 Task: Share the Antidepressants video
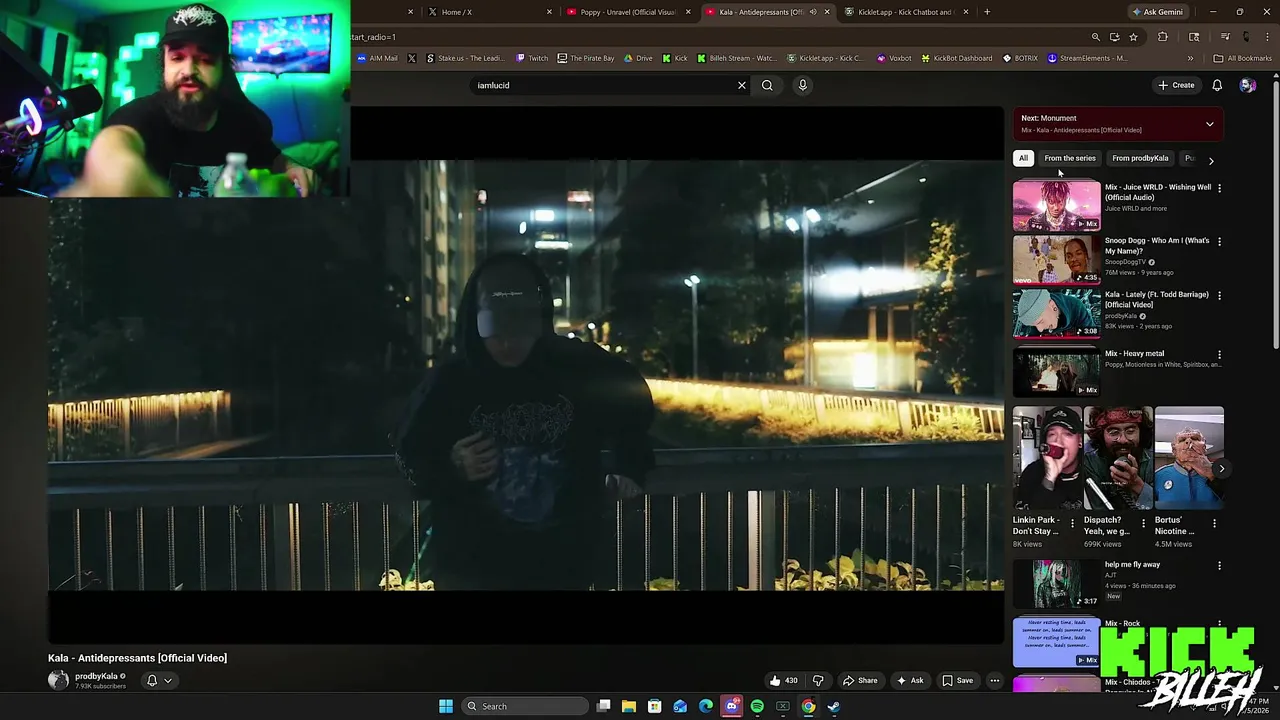860,681
